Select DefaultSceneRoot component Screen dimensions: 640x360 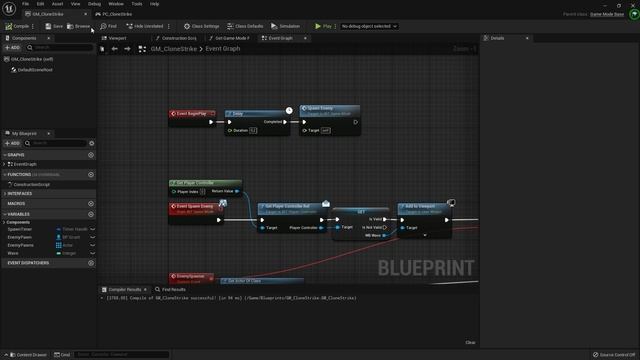[32, 70]
